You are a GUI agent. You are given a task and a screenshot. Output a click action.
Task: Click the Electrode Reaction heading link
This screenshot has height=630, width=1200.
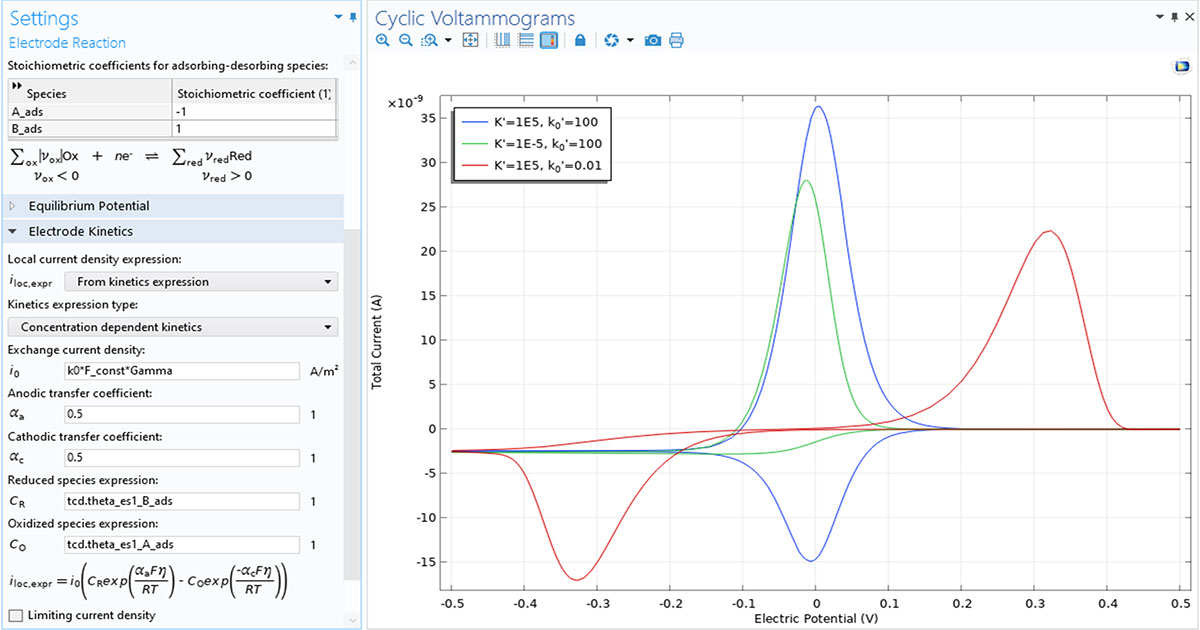tap(66, 42)
